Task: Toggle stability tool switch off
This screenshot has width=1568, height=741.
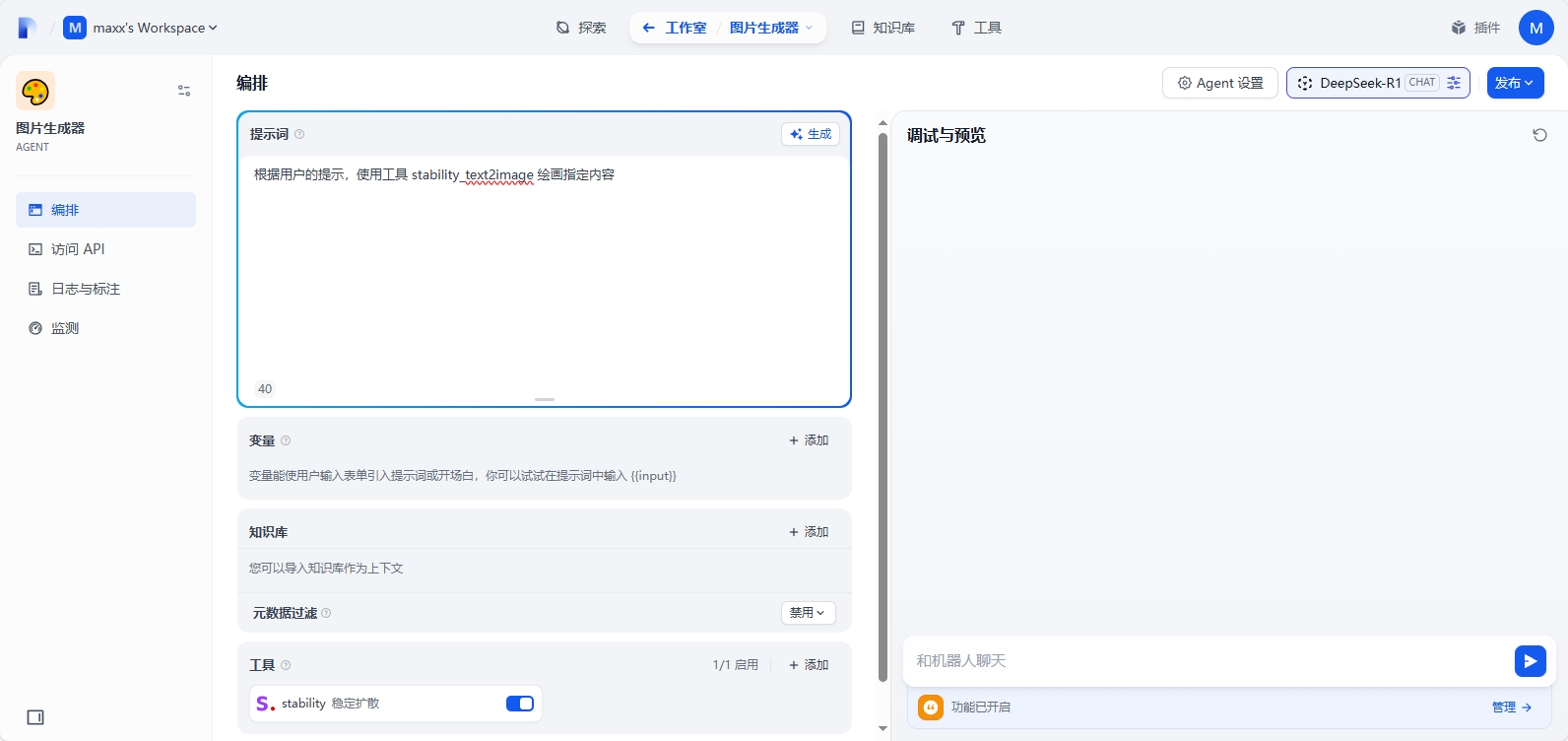Action: (520, 704)
